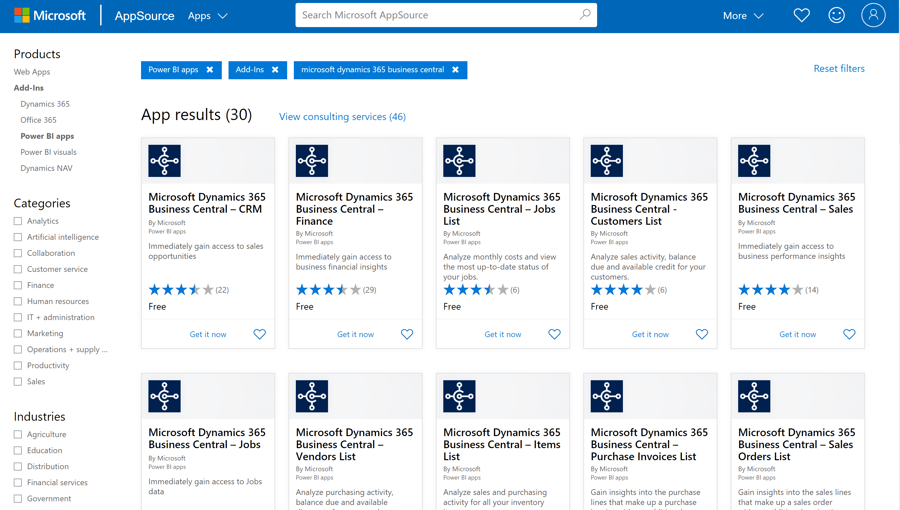Click the Purchase Invoices List app logo
Image resolution: width=900 pixels, height=510 pixels.
click(x=607, y=396)
